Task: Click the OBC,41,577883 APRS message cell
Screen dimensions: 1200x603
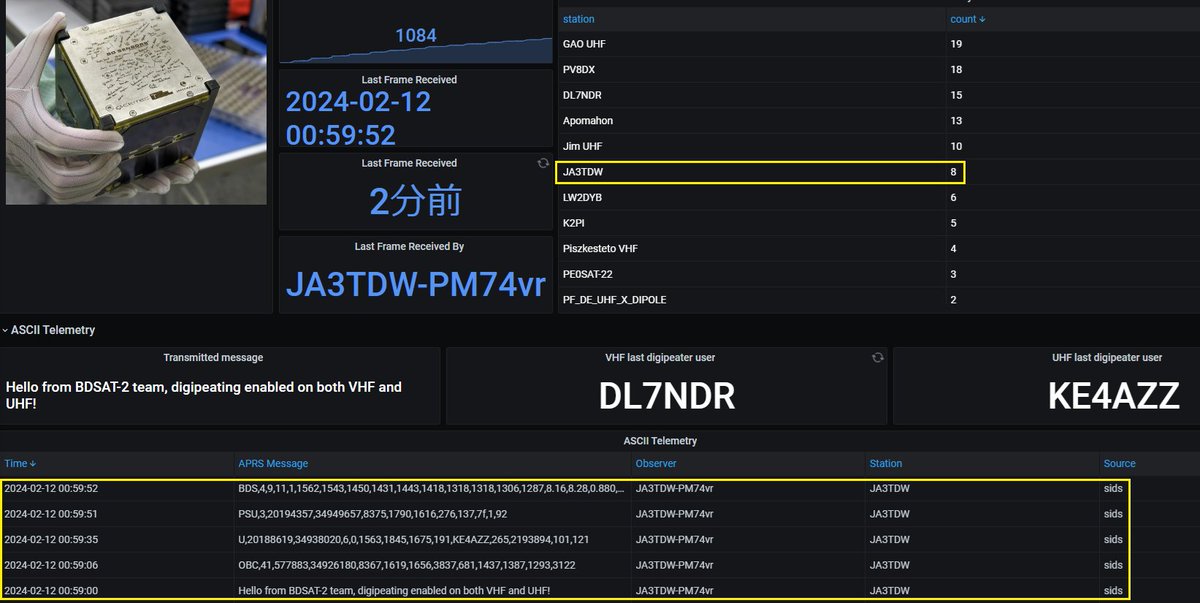Action: pos(407,565)
